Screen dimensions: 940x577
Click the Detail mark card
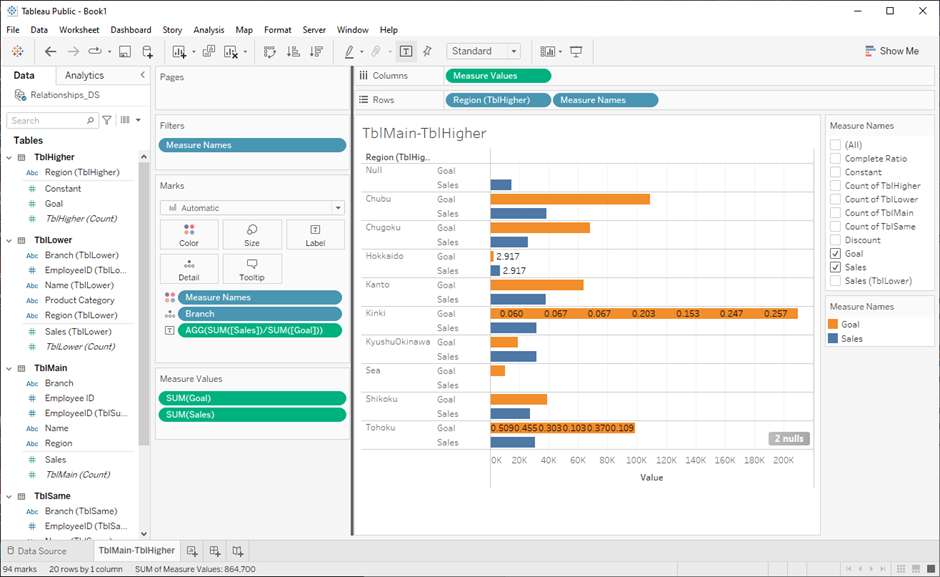point(189,269)
